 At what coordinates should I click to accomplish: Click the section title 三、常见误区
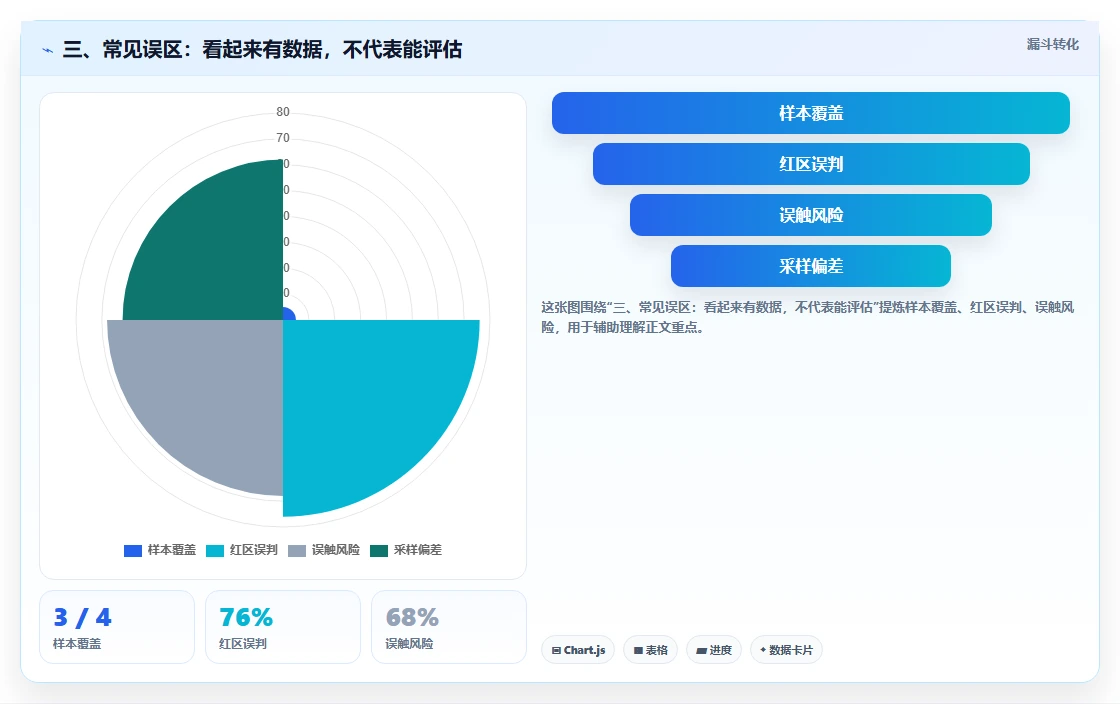(262, 49)
